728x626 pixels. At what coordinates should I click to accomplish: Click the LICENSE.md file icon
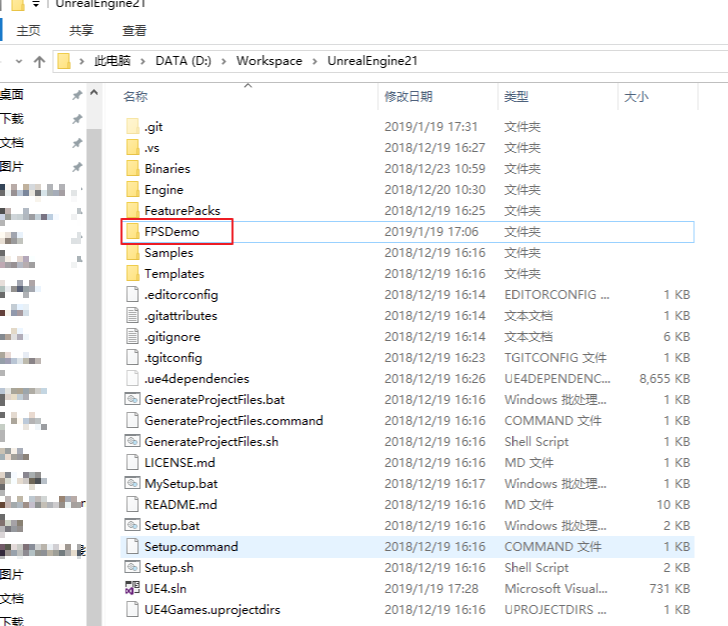coord(133,462)
